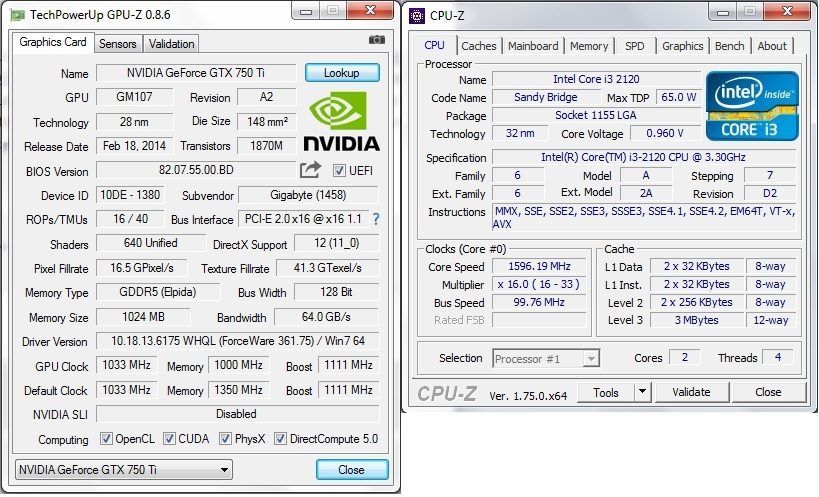
Task: Click the Memory Type value GDDR5 (Elpida)
Action: click(158, 292)
